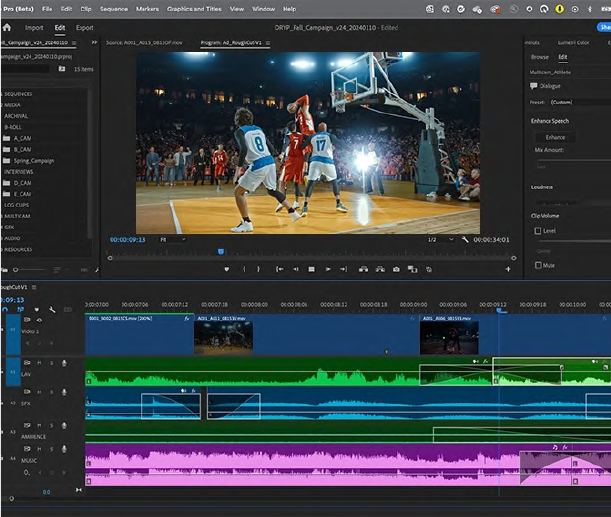
Task: Click the Enhance button under Enhance Speech
Action: (555, 137)
